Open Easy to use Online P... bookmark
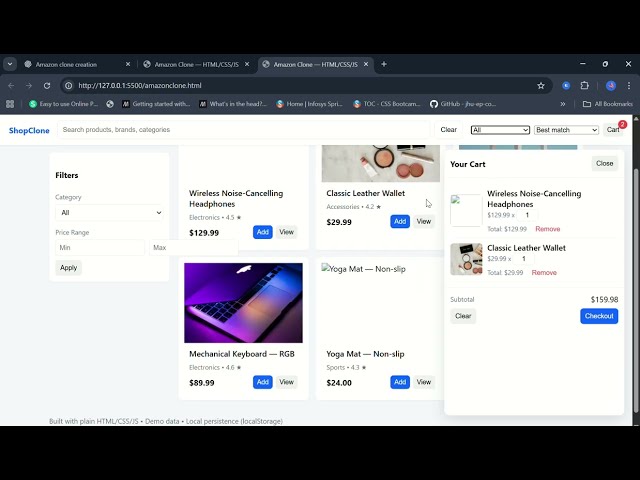Image resolution: width=640 pixels, height=480 pixels. click(63, 104)
